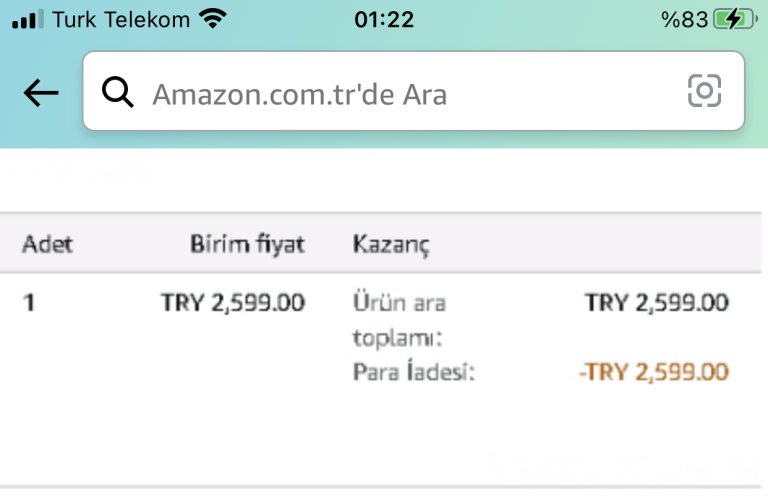Tap the battery charging icon
Viewport: 768px width, 496px height.
coord(735,20)
